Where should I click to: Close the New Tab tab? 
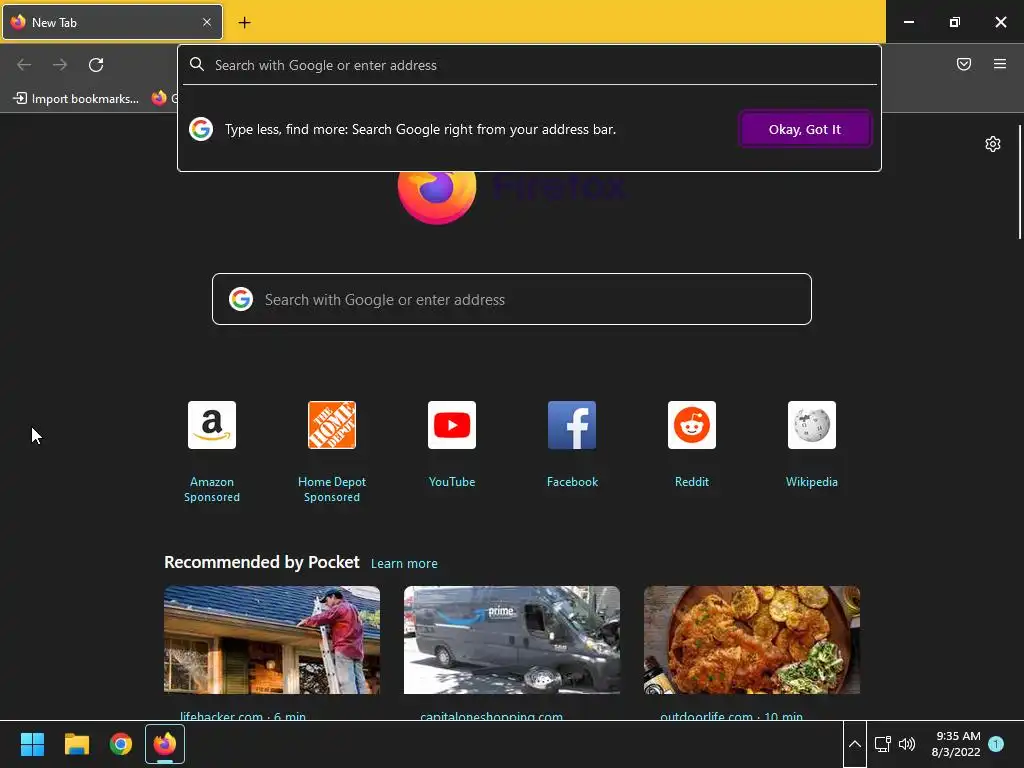(x=206, y=22)
